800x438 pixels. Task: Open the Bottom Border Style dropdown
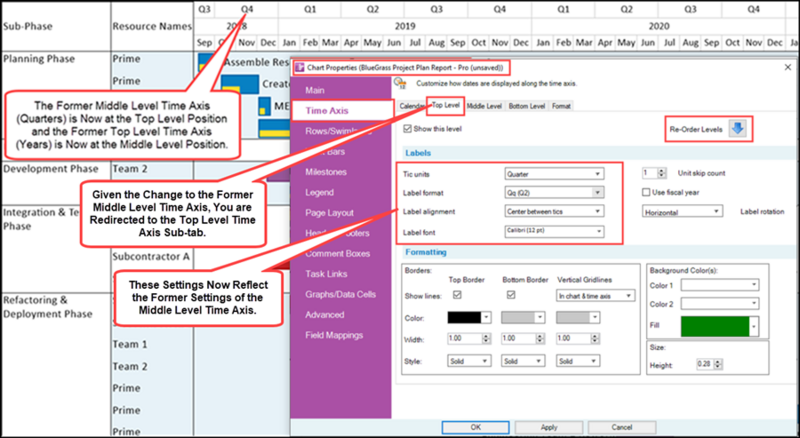click(x=523, y=361)
